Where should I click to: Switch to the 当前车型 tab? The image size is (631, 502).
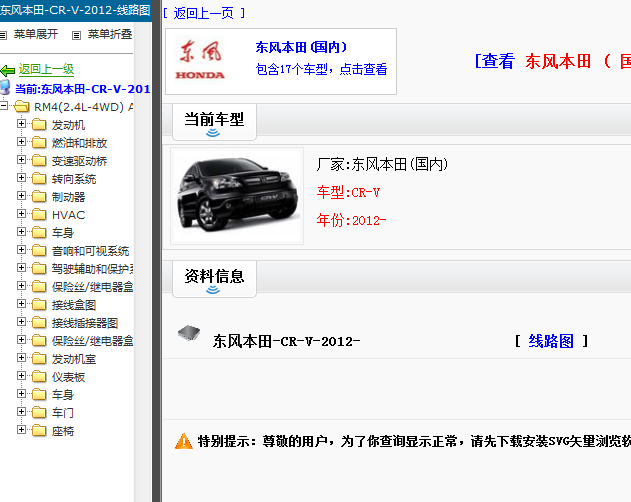point(214,122)
